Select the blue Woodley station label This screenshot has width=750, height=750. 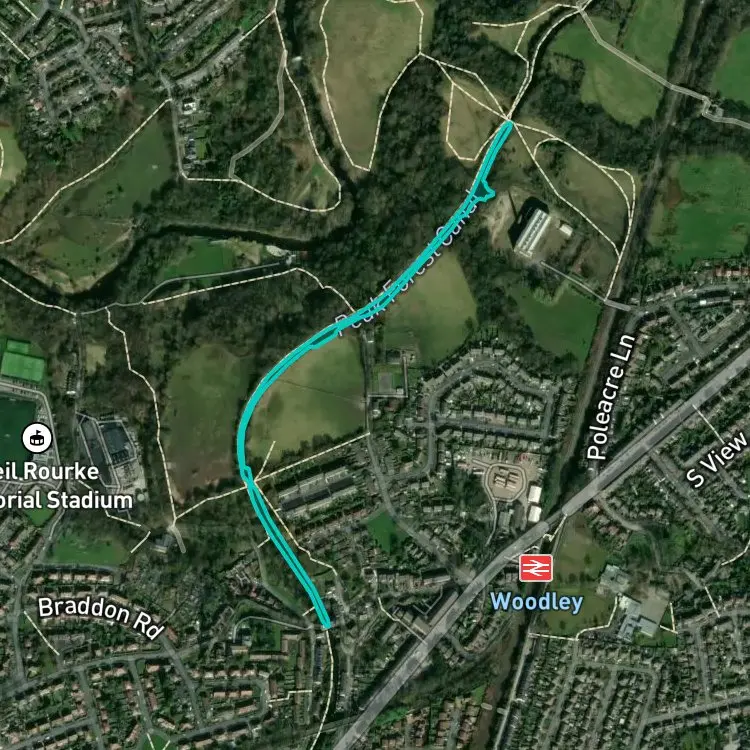click(x=537, y=602)
